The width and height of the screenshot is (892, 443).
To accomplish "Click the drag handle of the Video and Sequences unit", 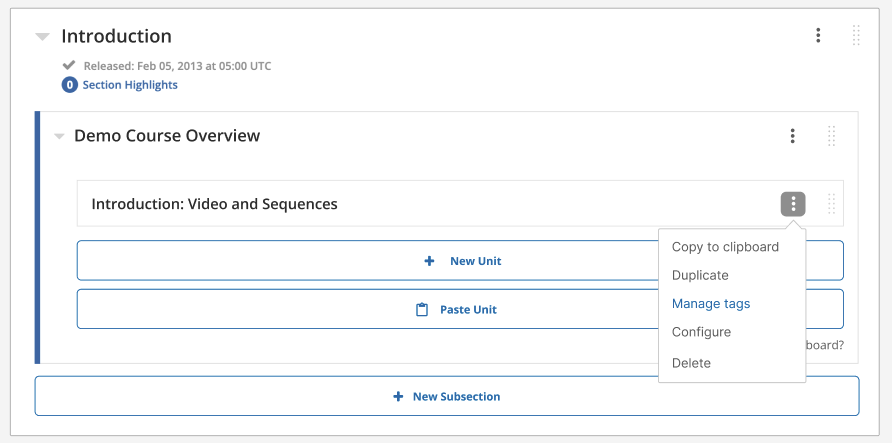I will pyautogui.click(x=831, y=204).
